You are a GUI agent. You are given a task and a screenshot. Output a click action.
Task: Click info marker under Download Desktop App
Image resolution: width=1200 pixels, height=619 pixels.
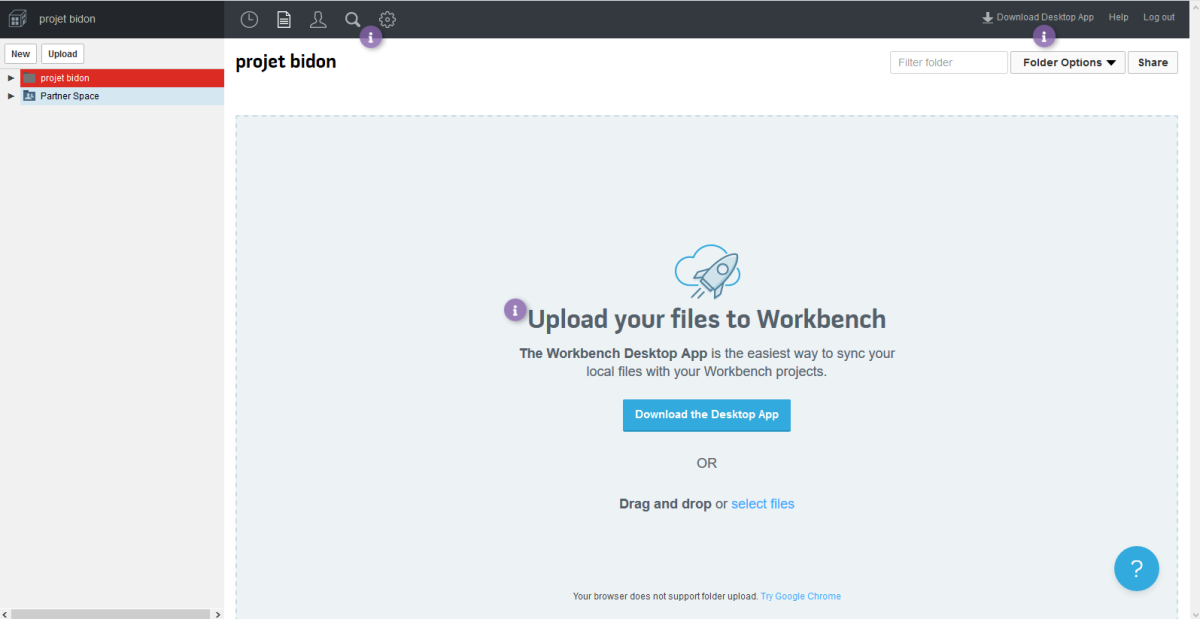(x=1044, y=37)
